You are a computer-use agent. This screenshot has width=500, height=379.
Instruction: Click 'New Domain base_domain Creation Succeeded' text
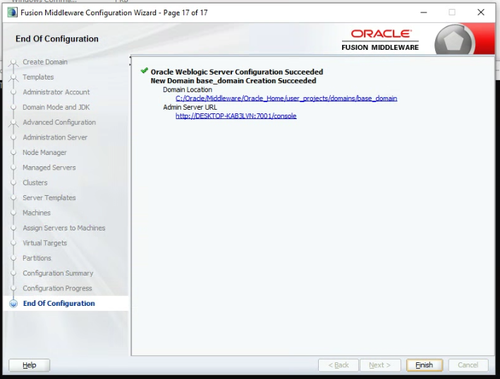(233, 81)
